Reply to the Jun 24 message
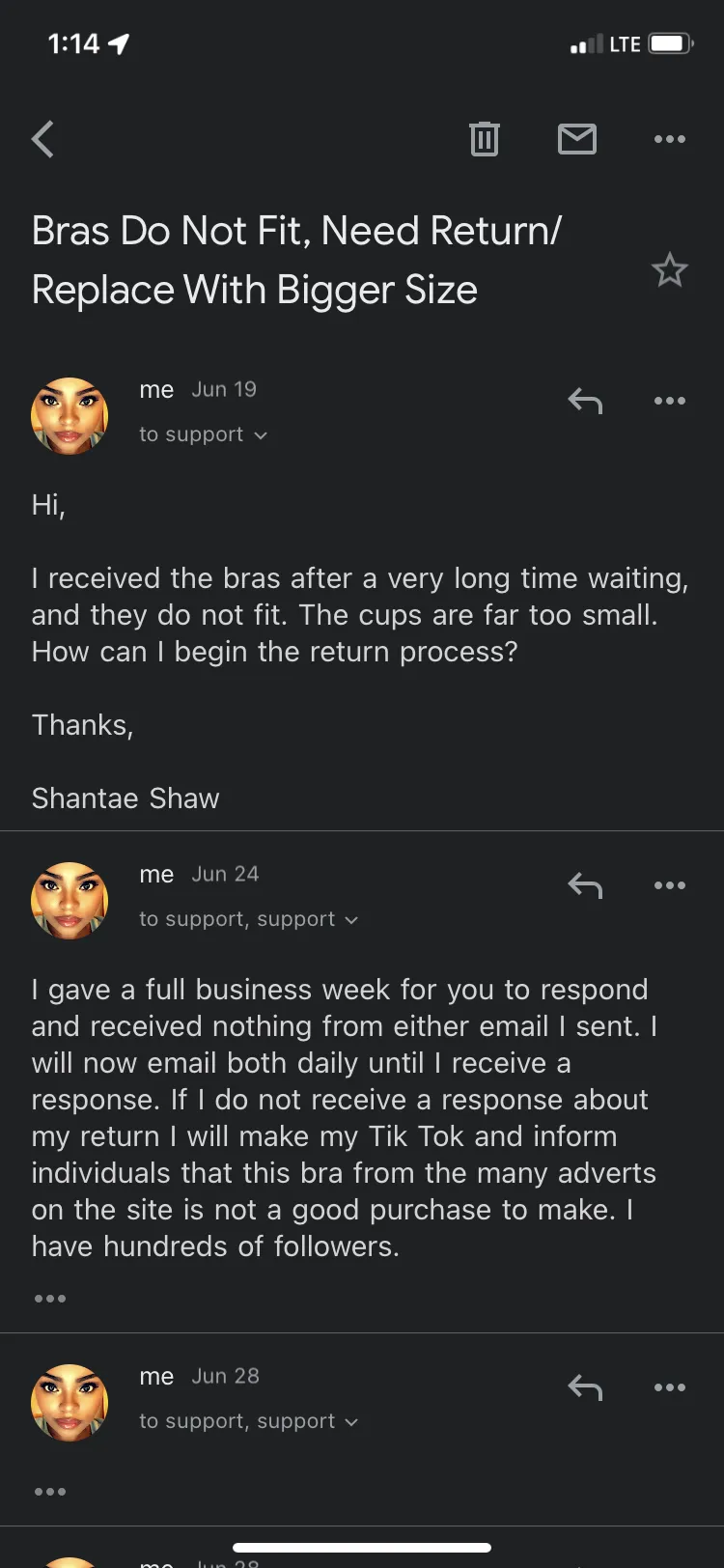The width and height of the screenshot is (724, 1568). [x=585, y=884]
